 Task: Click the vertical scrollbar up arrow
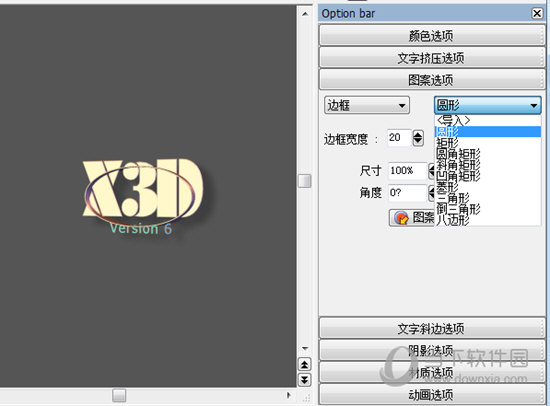coord(305,14)
